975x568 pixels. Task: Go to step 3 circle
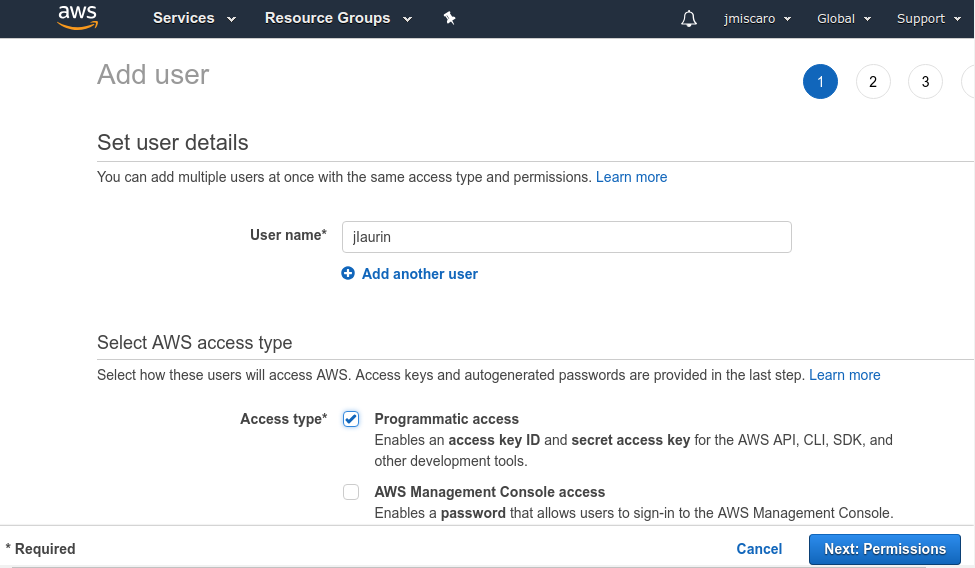(x=925, y=81)
